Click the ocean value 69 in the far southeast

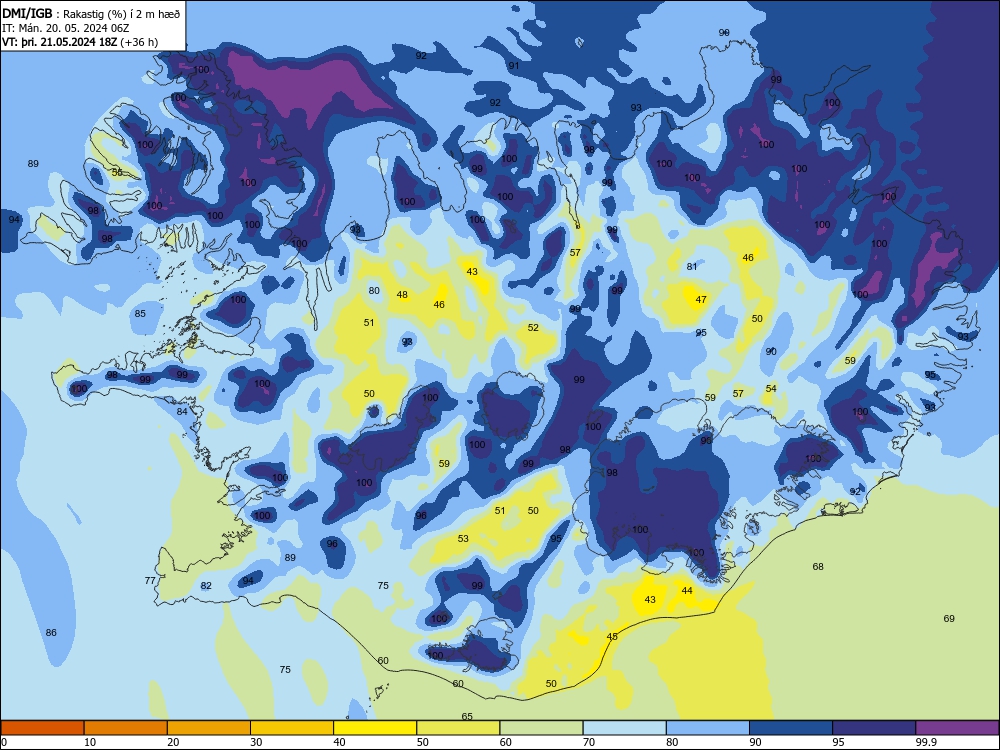pos(949,618)
